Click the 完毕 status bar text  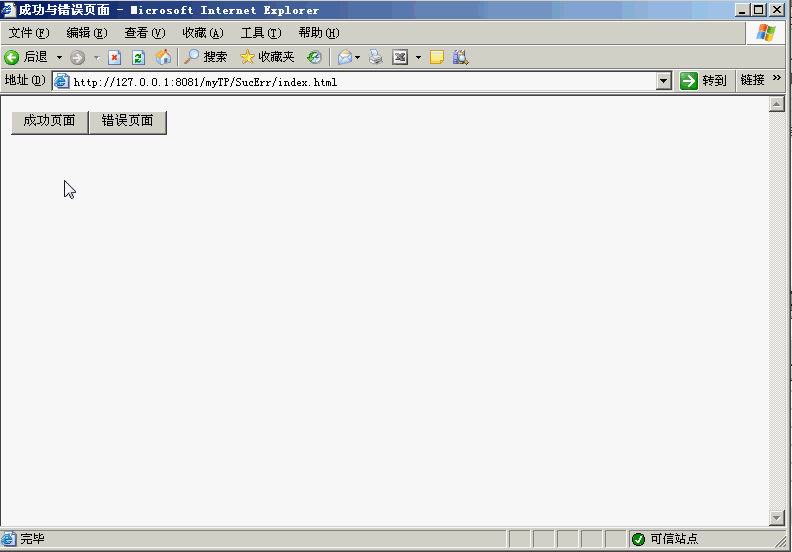[32, 539]
